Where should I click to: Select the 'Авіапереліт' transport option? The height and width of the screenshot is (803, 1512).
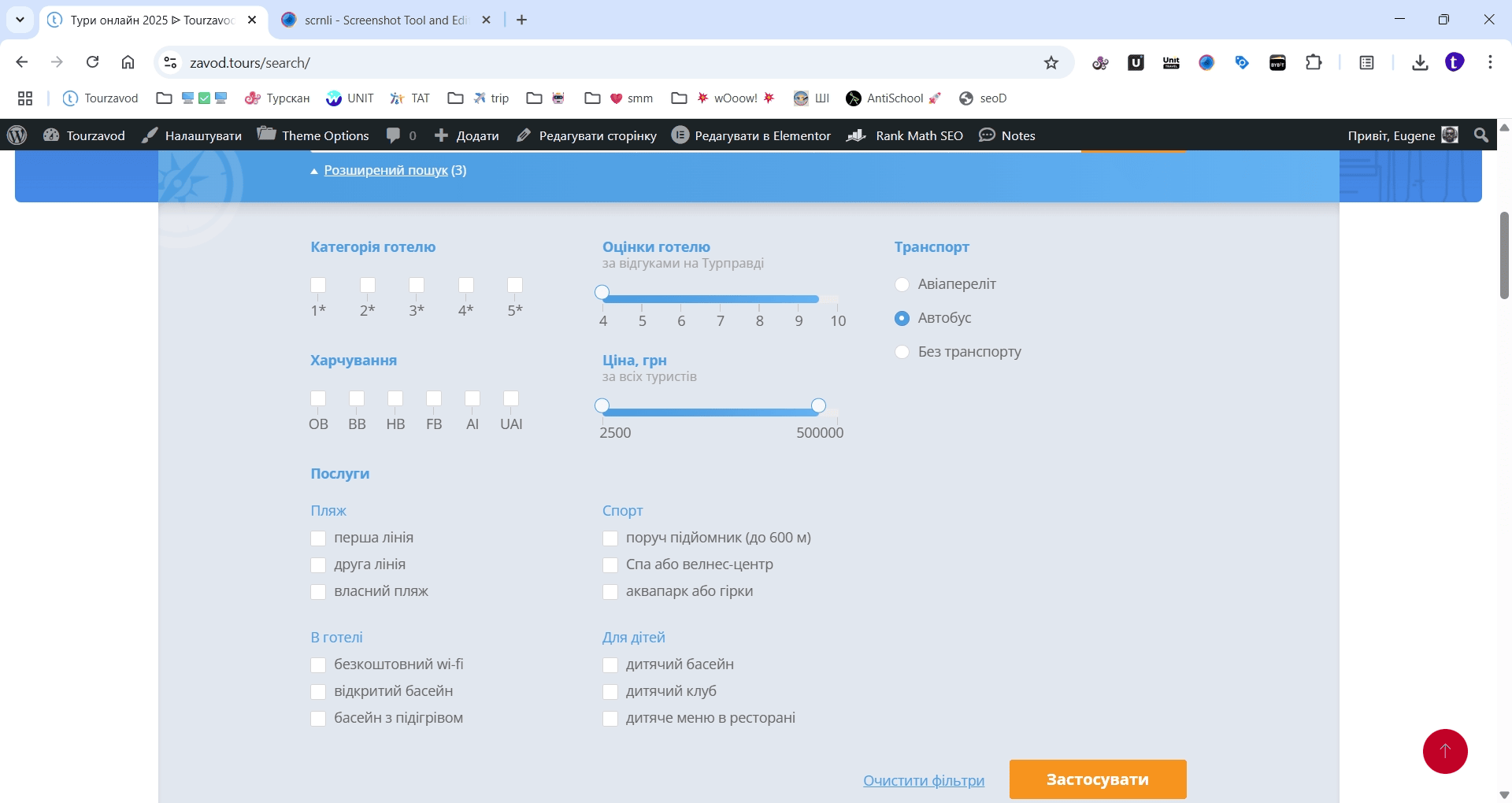click(x=902, y=284)
